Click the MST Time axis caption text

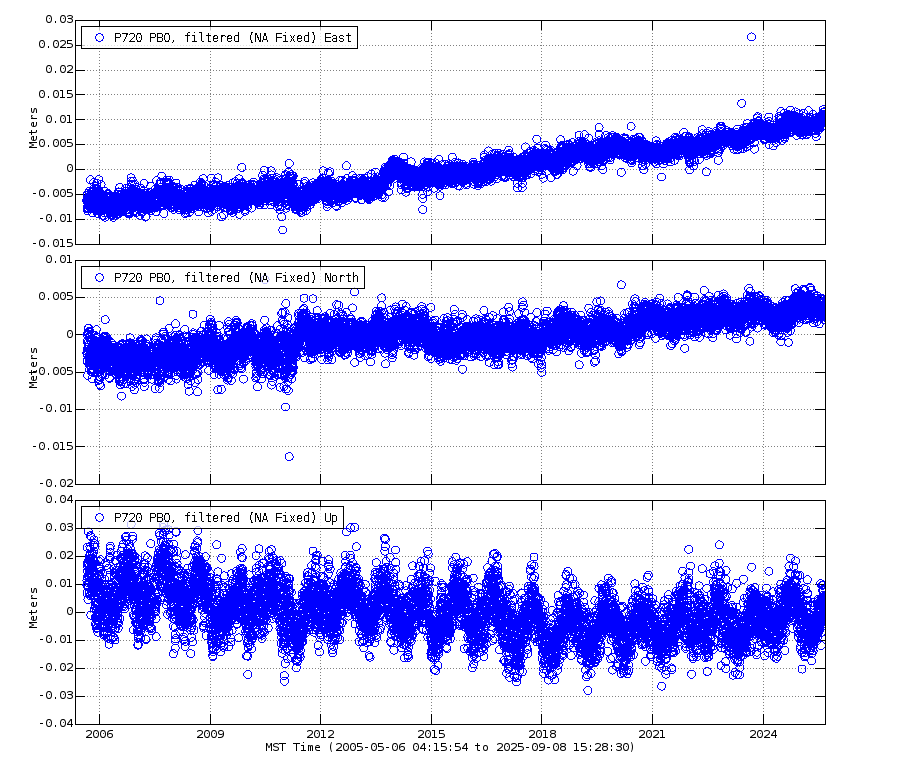(450, 747)
